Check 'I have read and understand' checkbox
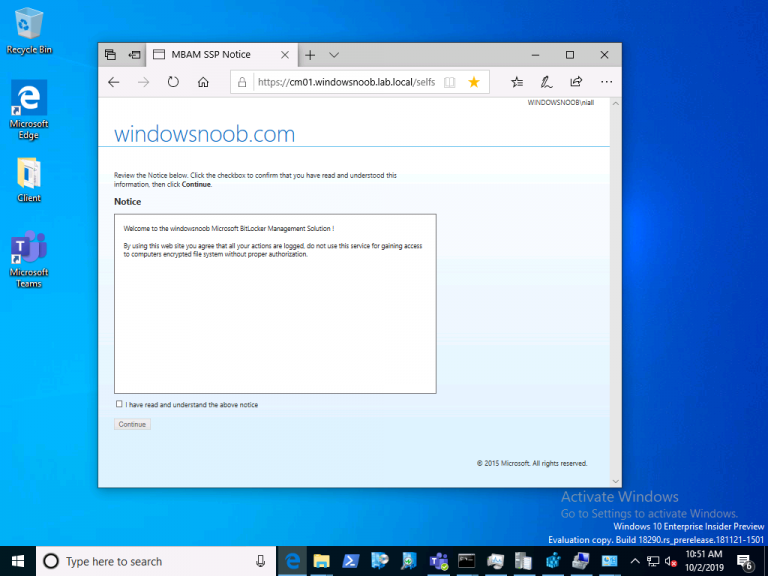 click(119, 404)
